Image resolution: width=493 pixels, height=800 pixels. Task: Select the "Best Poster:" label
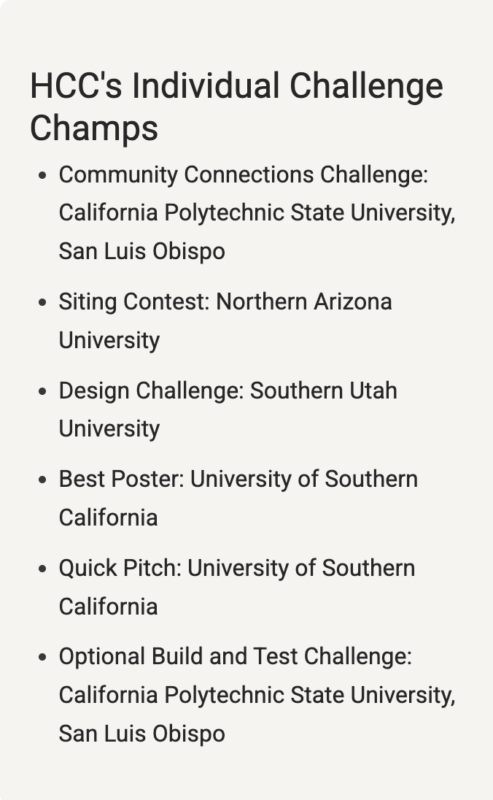[x=121, y=480]
